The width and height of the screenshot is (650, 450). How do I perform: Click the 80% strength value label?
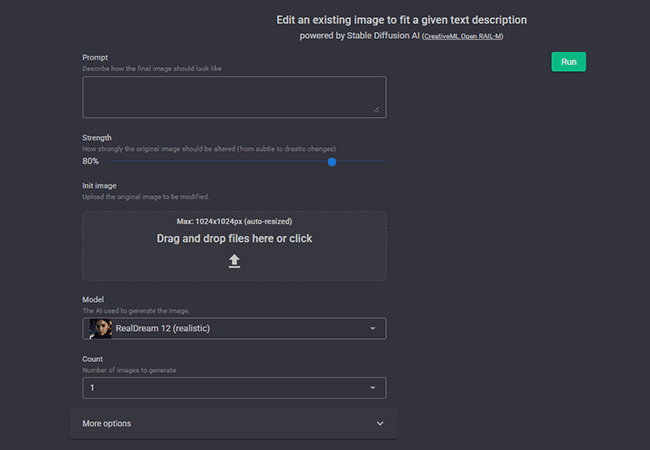[x=91, y=161]
